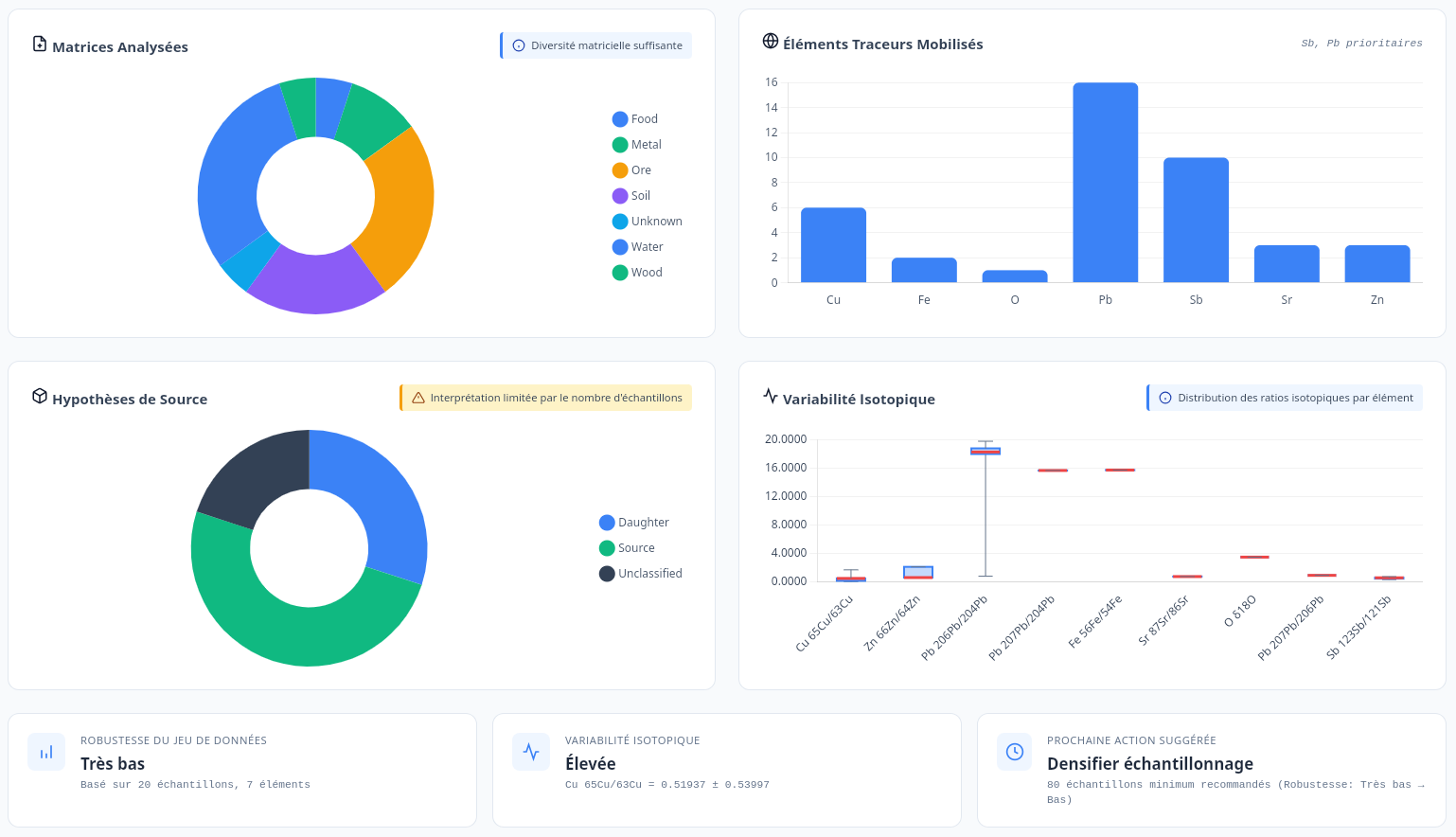Click the orange swatch next to Ore
The width and height of the screenshot is (1456, 837).
621,169
